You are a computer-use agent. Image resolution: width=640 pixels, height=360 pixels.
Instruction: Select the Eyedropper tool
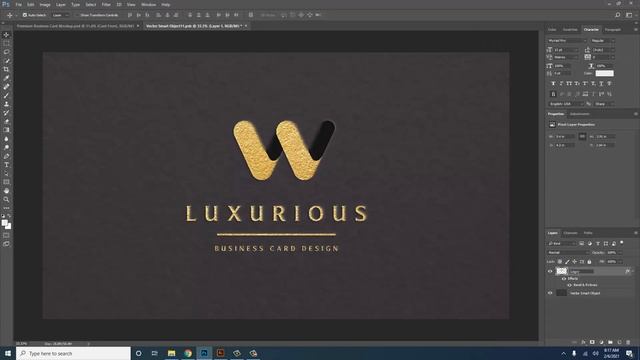6,78
